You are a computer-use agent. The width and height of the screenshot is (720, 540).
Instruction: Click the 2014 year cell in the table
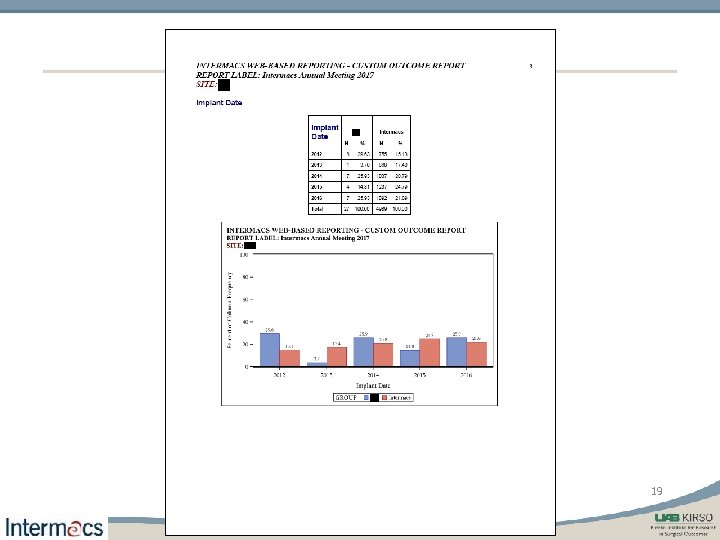(x=316, y=176)
